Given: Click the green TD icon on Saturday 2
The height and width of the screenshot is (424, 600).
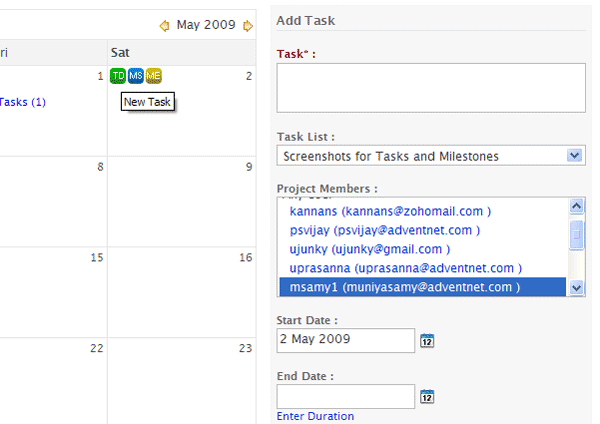Looking at the screenshot, I should click(118, 76).
